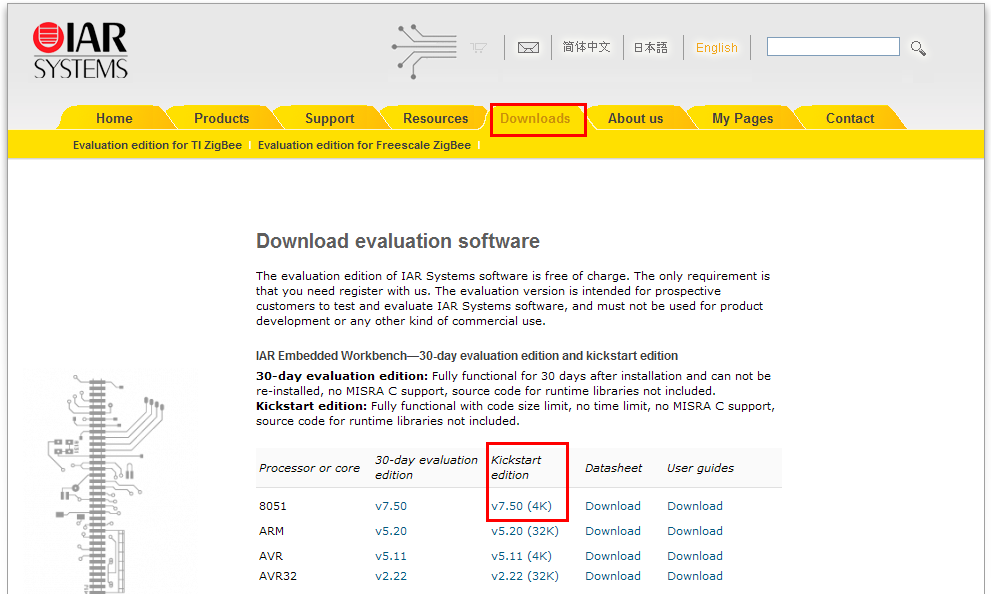Focus the site search input field
This screenshot has width=991, height=594.
point(833,47)
